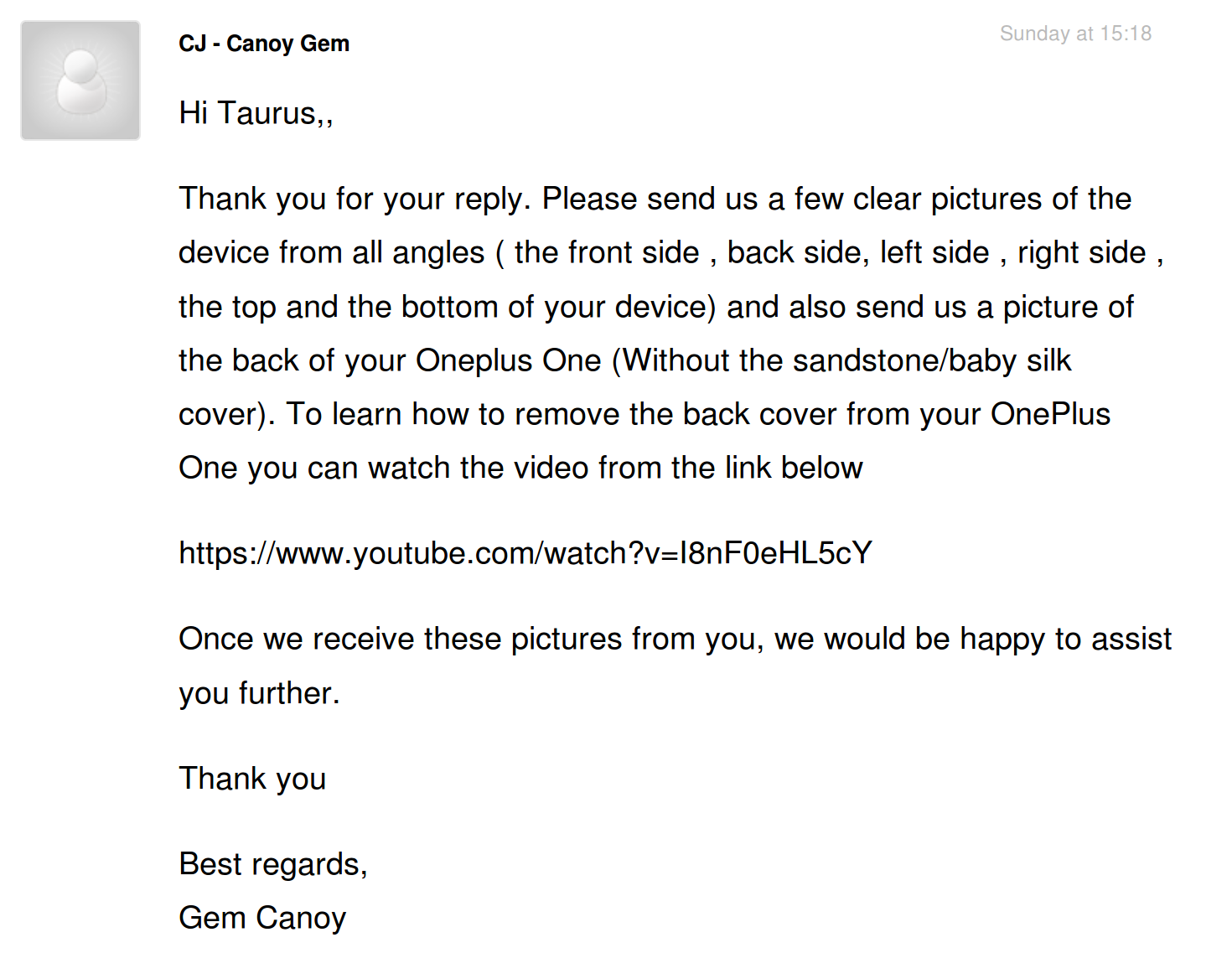Click the text you further.
1232x953 pixels.
pyautogui.click(x=259, y=694)
